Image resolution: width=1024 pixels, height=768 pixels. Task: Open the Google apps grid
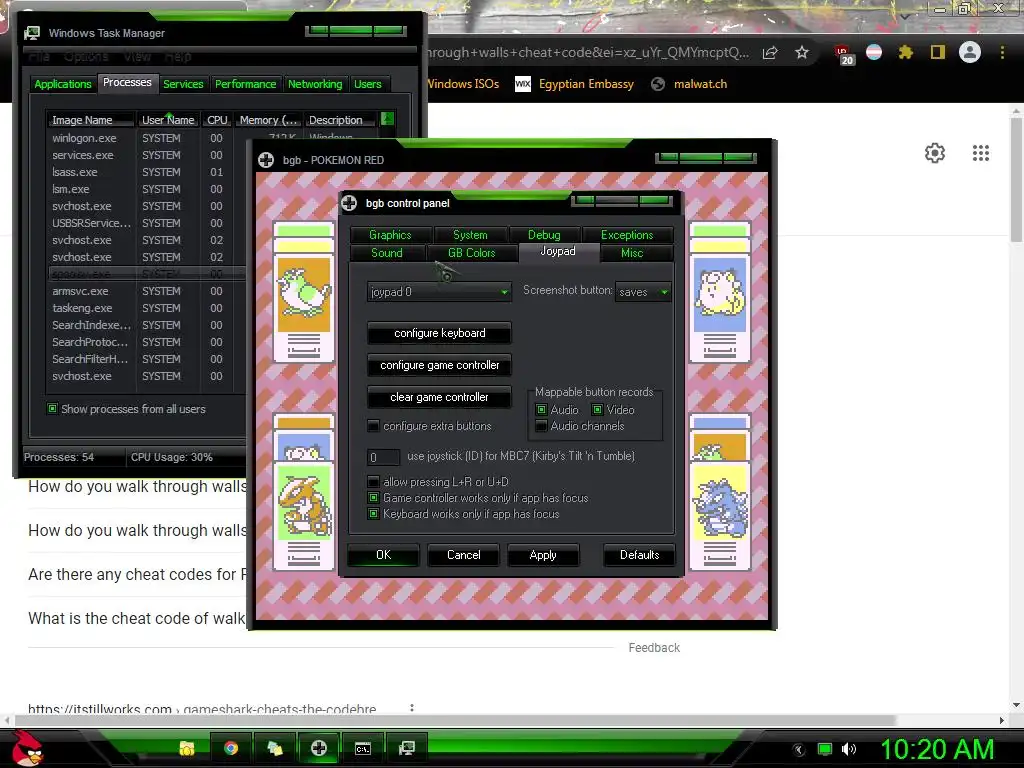click(981, 153)
